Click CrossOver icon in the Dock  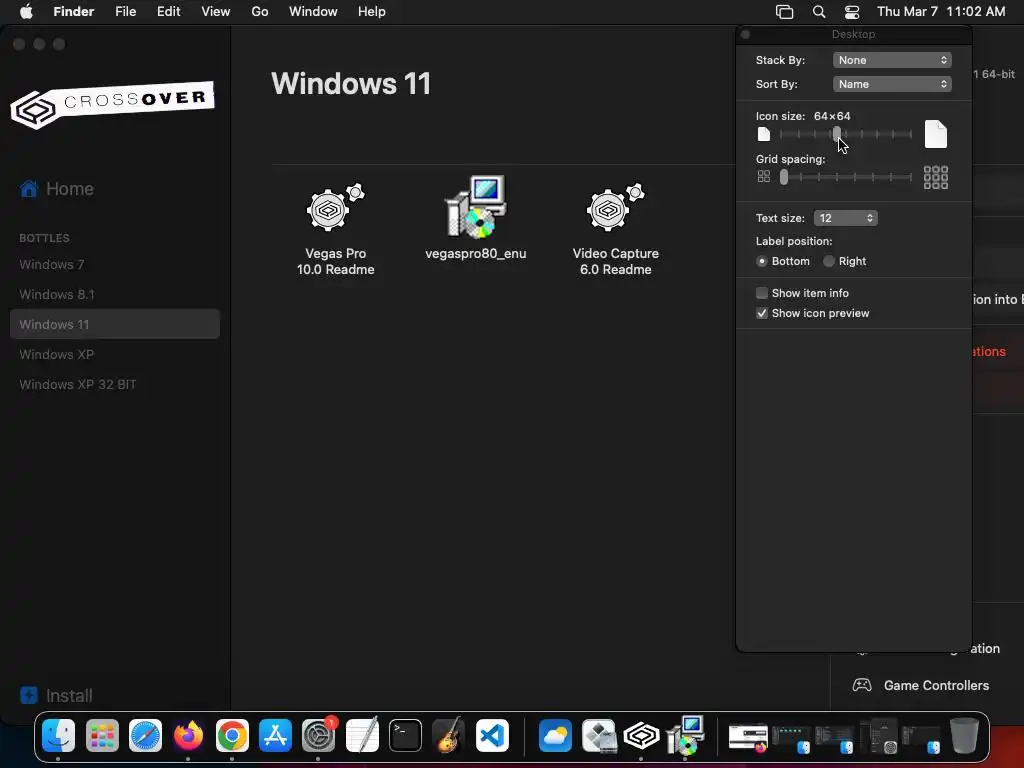coord(641,736)
